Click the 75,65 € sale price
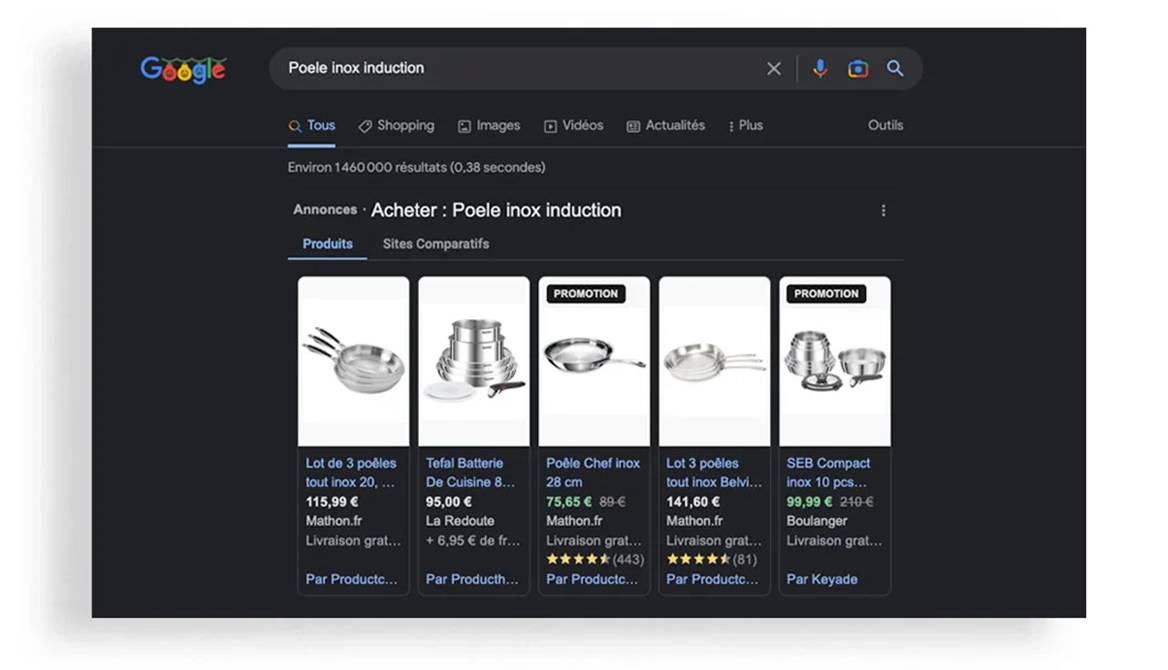 point(569,502)
